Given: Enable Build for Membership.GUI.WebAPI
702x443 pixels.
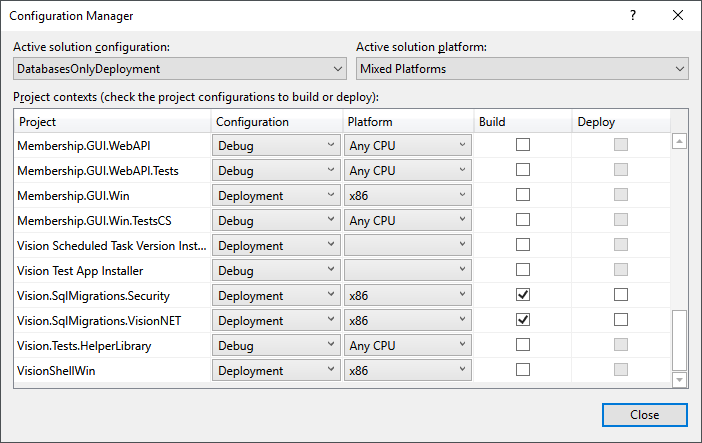Looking at the screenshot, I should [522, 146].
